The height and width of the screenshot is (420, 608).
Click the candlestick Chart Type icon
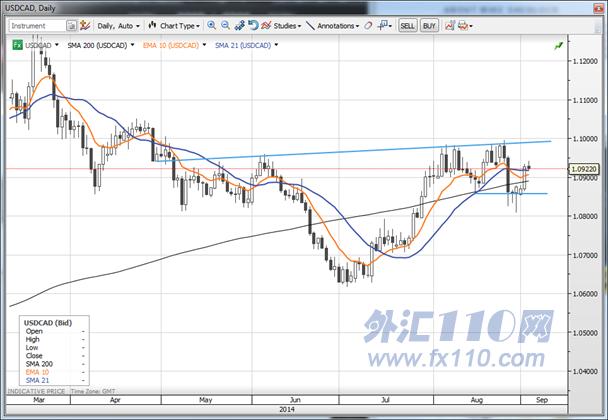tap(152, 26)
